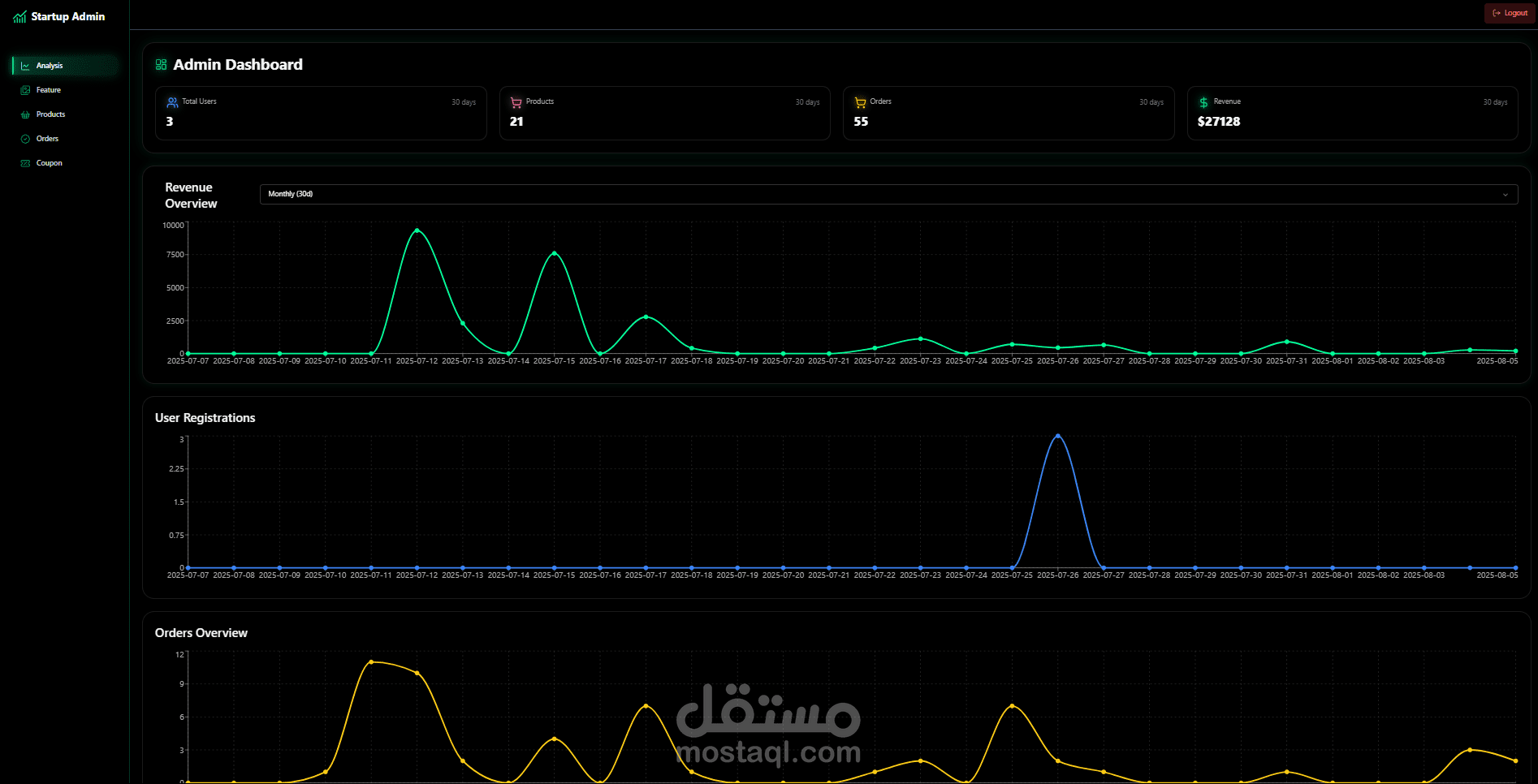
Task: Click the 30 days label on Total Users card
Action: click(464, 102)
